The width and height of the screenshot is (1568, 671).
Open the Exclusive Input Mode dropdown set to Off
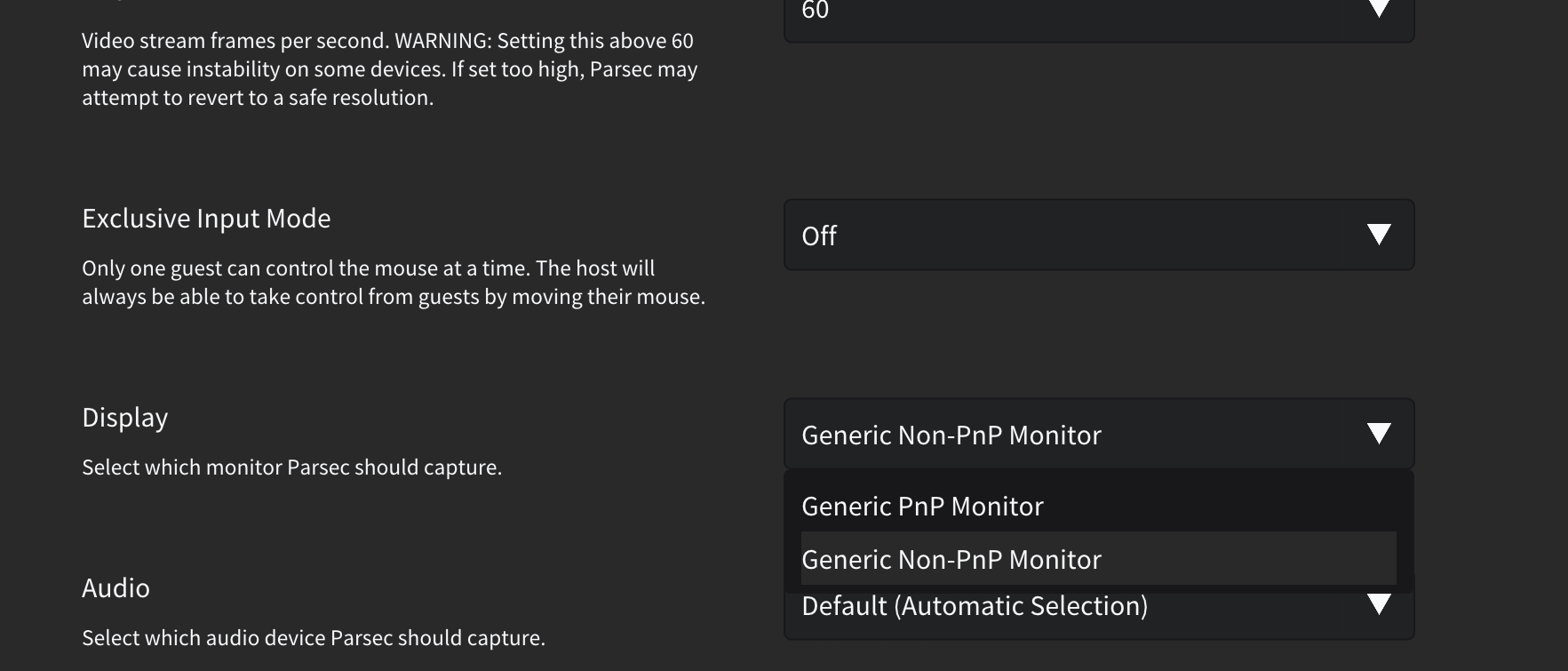[x=1099, y=235]
